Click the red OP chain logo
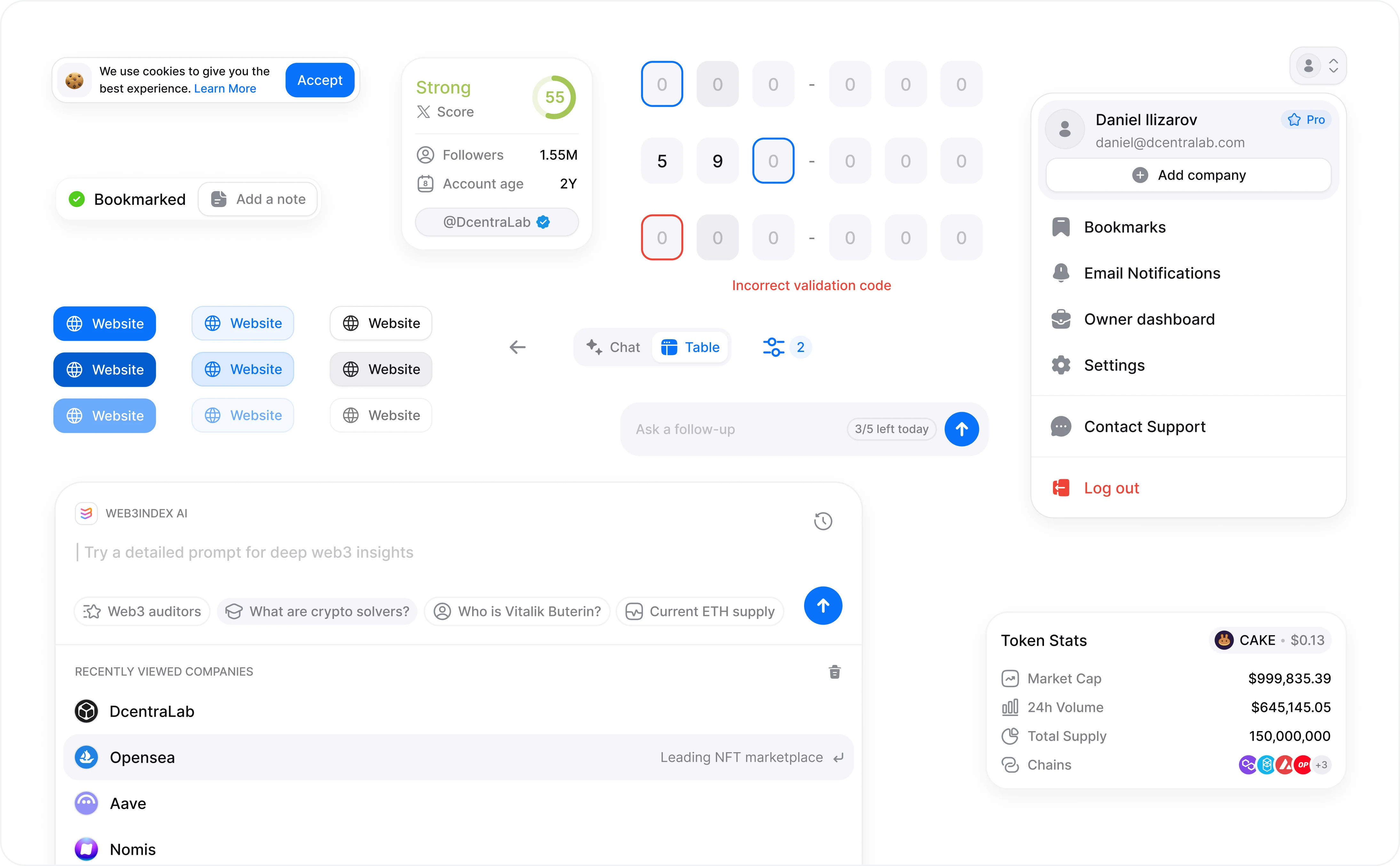Image resolution: width=1400 pixels, height=866 pixels. point(1303,765)
